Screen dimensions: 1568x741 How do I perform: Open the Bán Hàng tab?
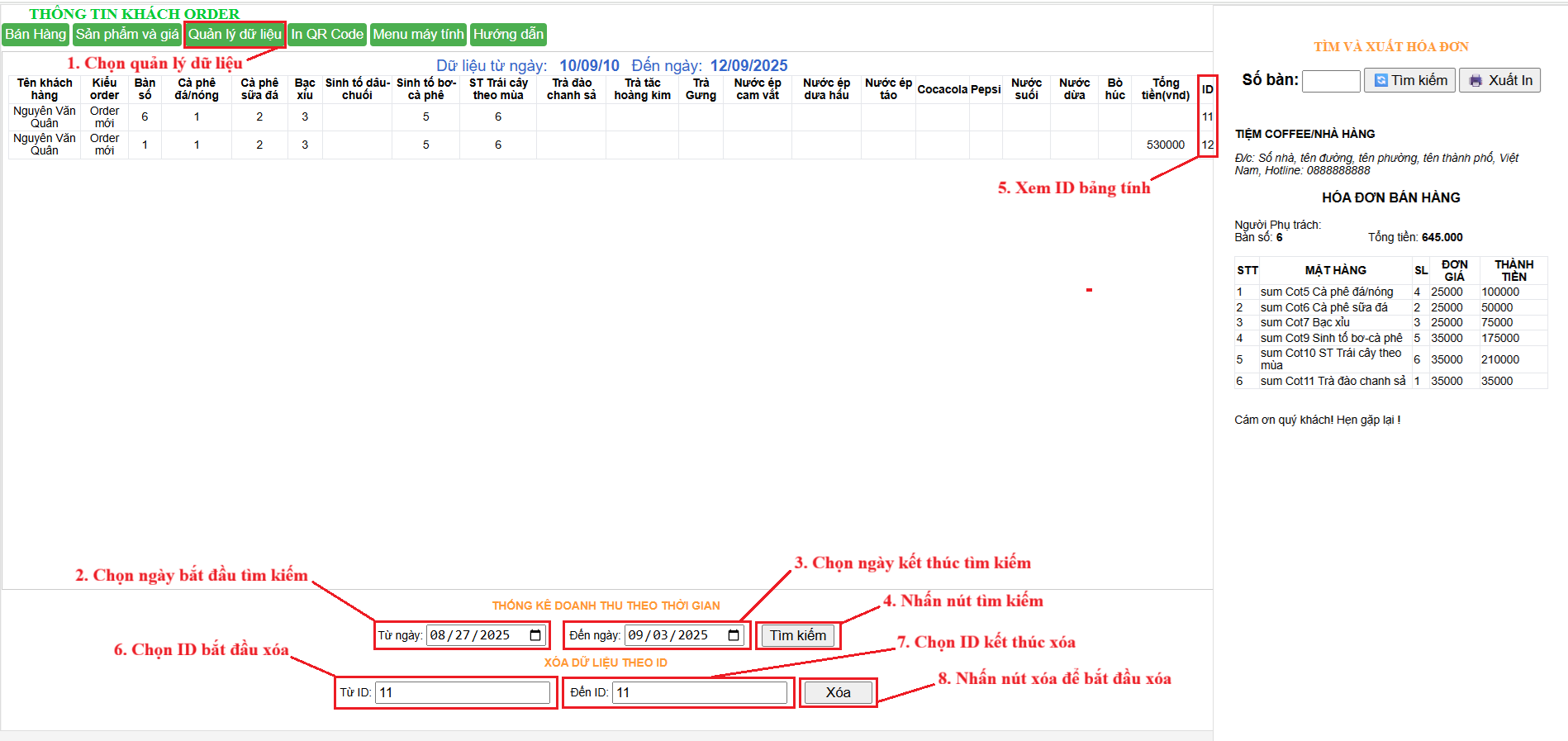pyautogui.click(x=36, y=34)
